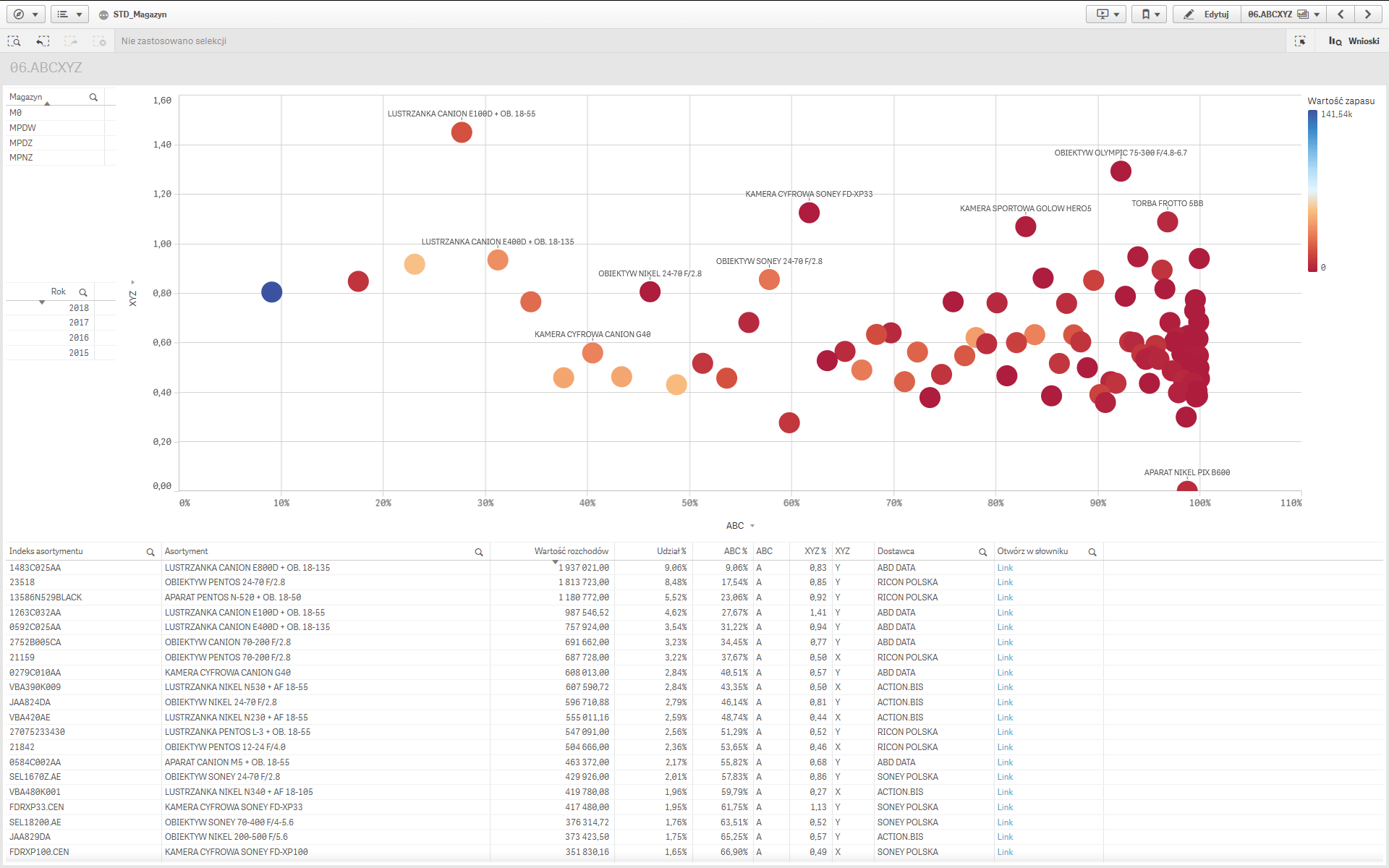1389x868 pixels.
Task: Go to the next sheet
Action: (1367, 14)
